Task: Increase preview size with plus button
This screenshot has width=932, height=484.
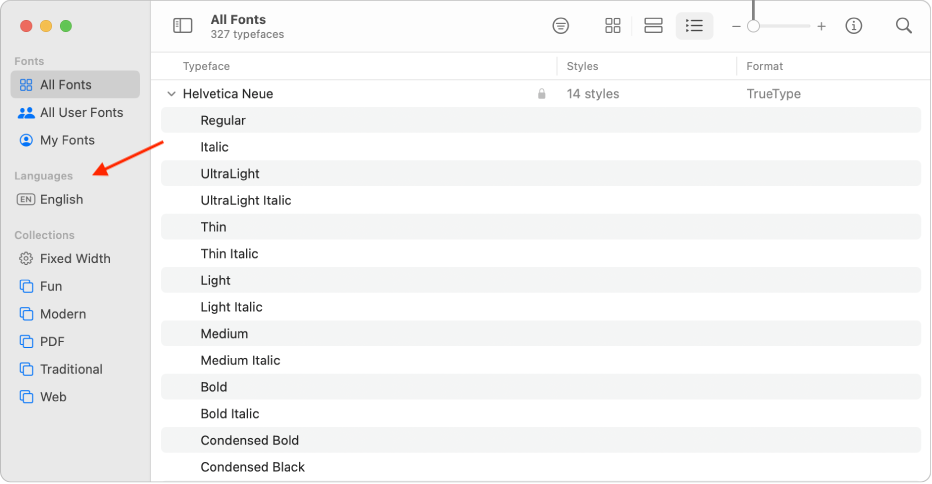Action: [821, 26]
